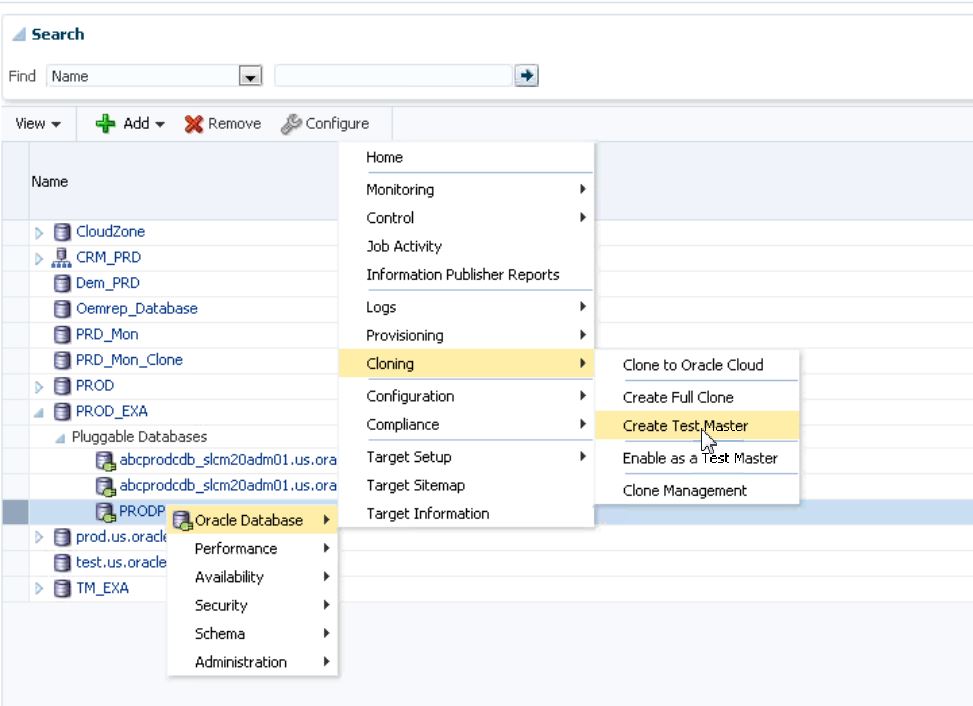Expand the TM_EXA tree node

click(x=40, y=589)
